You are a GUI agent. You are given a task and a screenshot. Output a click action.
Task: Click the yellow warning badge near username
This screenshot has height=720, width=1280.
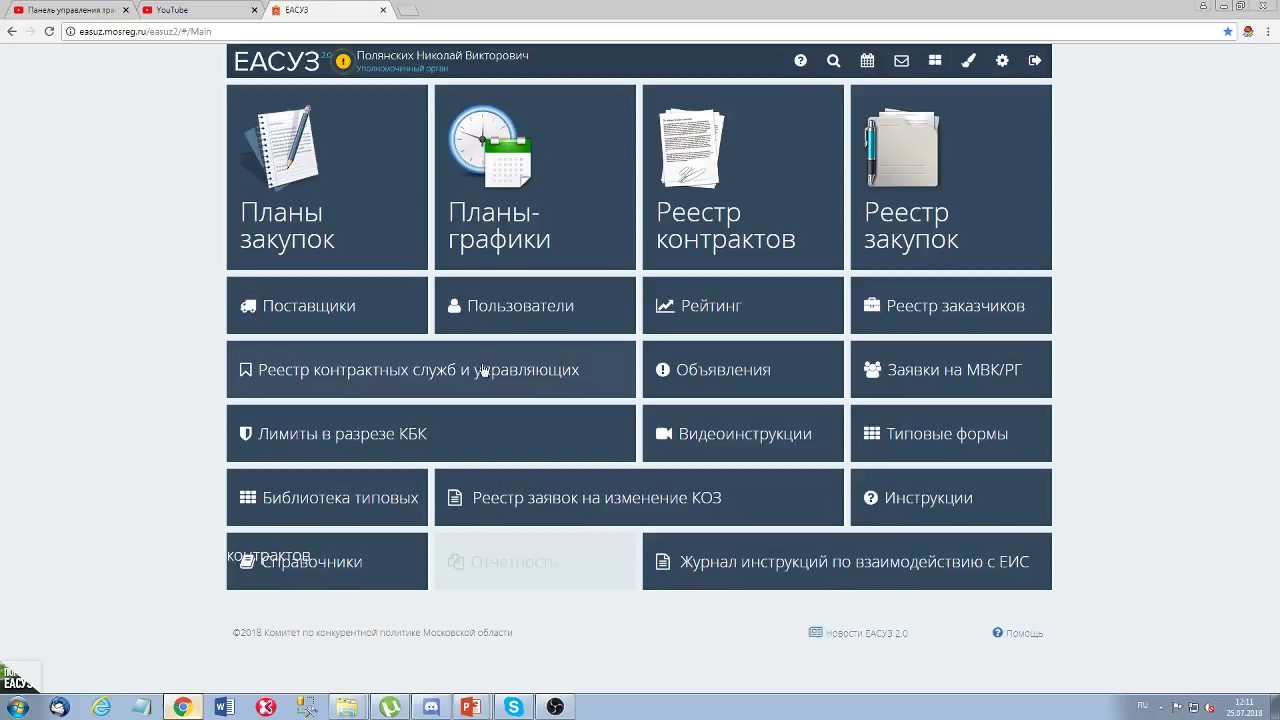click(x=343, y=61)
